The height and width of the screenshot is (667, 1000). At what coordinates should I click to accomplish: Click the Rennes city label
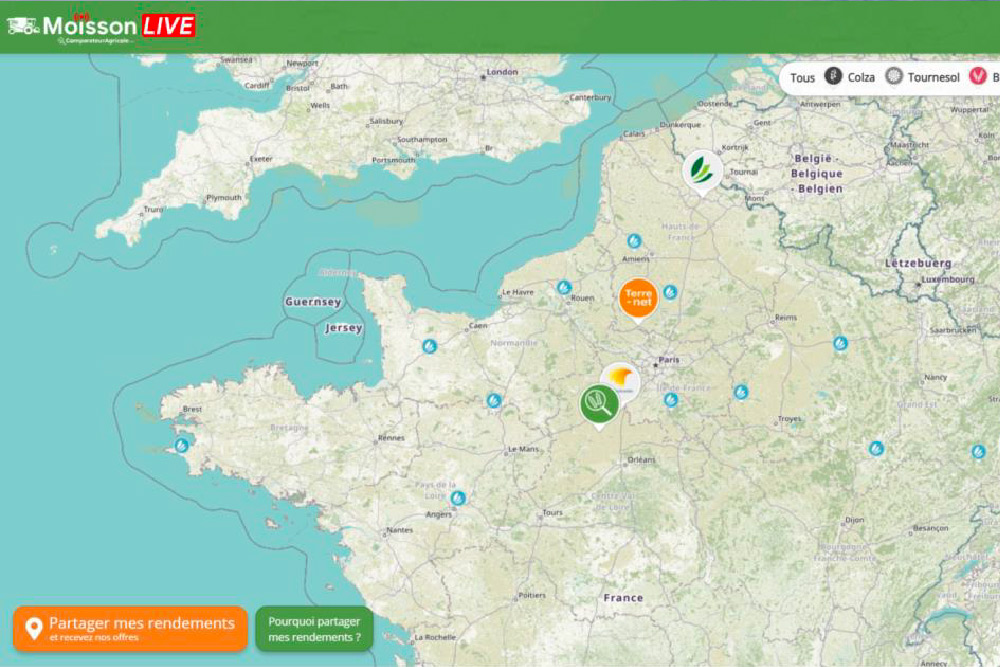pyautogui.click(x=391, y=437)
